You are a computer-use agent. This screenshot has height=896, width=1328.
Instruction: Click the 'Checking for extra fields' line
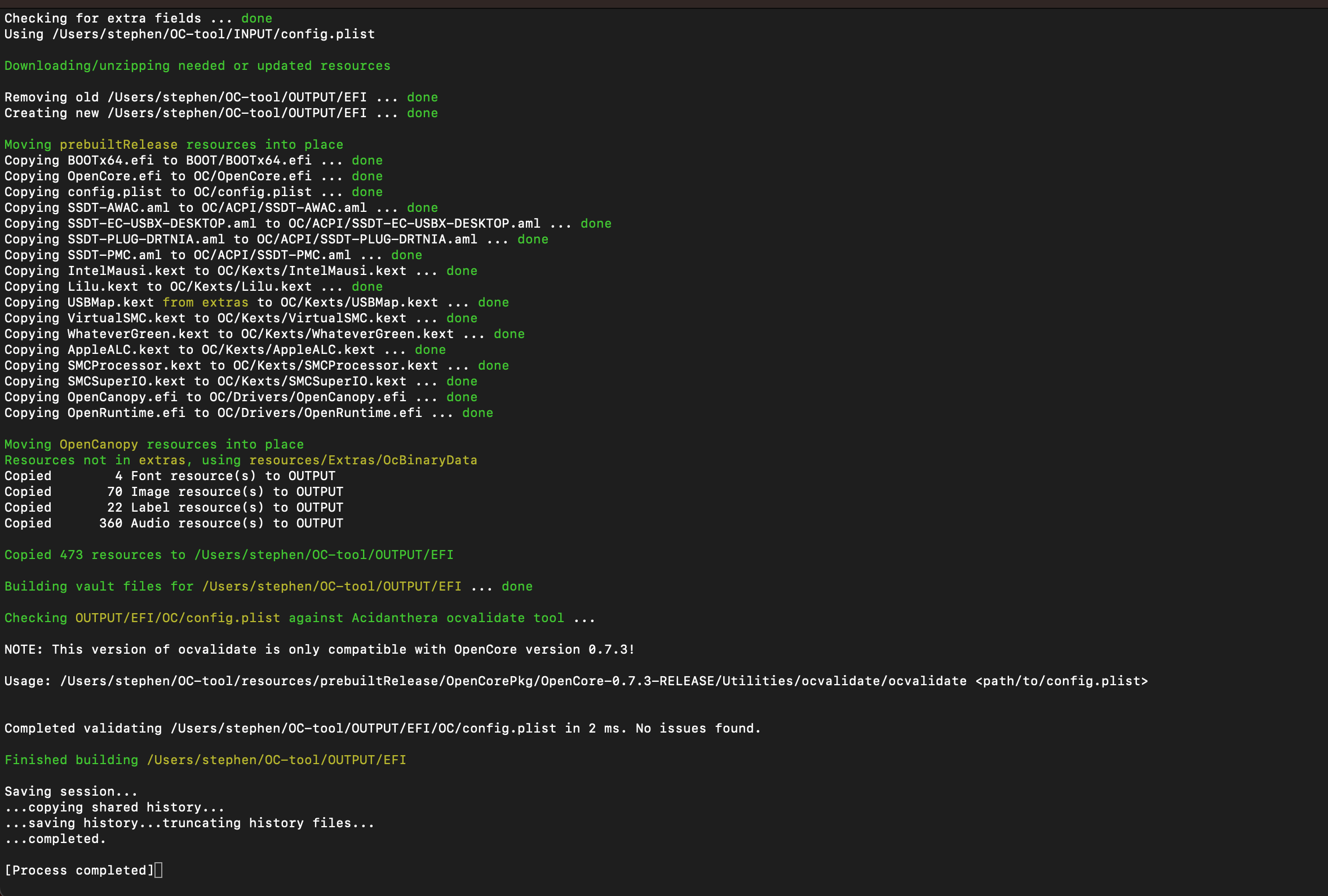pos(138,18)
